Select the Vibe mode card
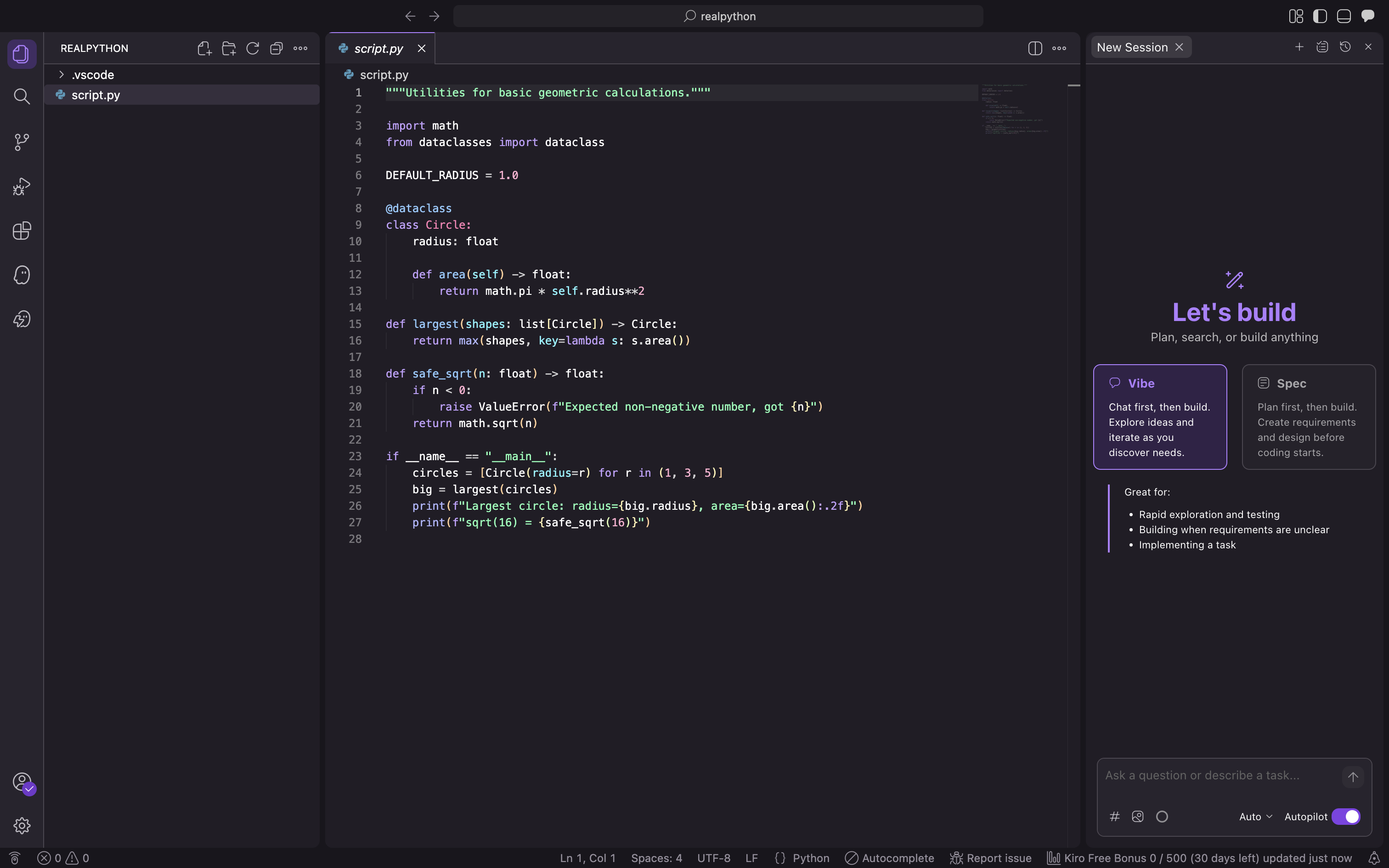This screenshot has width=1389, height=868. click(x=1160, y=417)
